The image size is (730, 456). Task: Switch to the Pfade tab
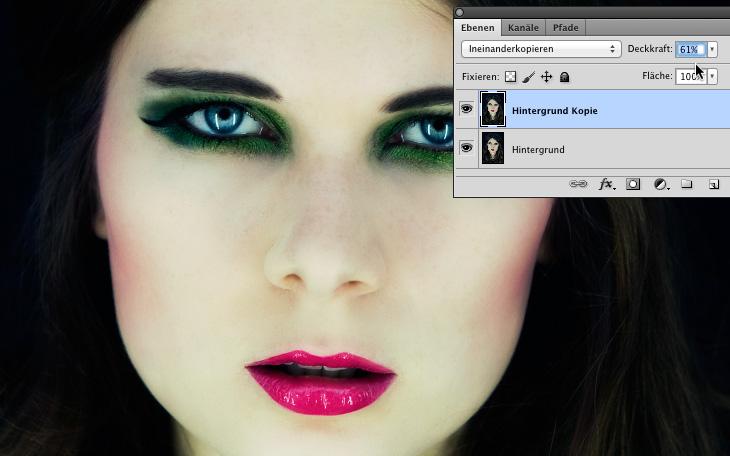pyautogui.click(x=565, y=28)
